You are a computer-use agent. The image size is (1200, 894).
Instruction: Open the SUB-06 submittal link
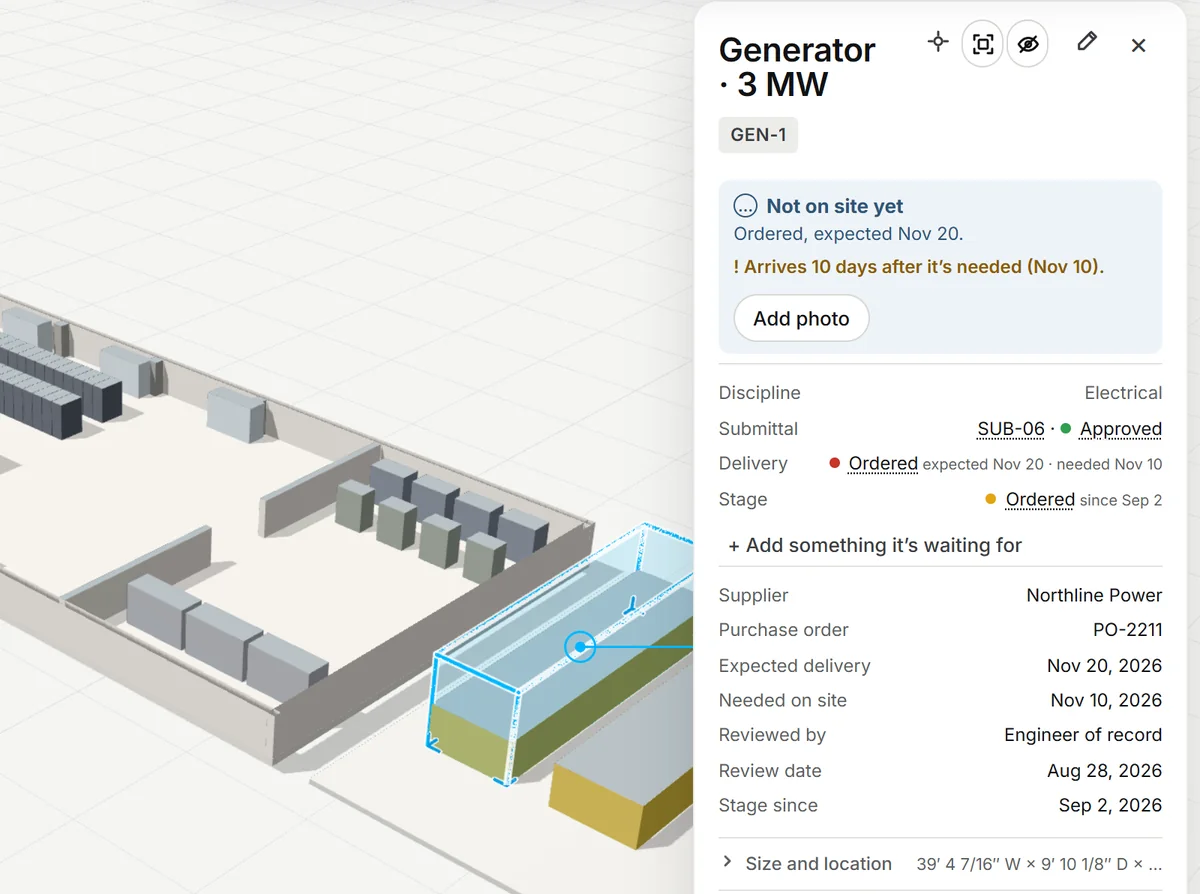click(1011, 429)
